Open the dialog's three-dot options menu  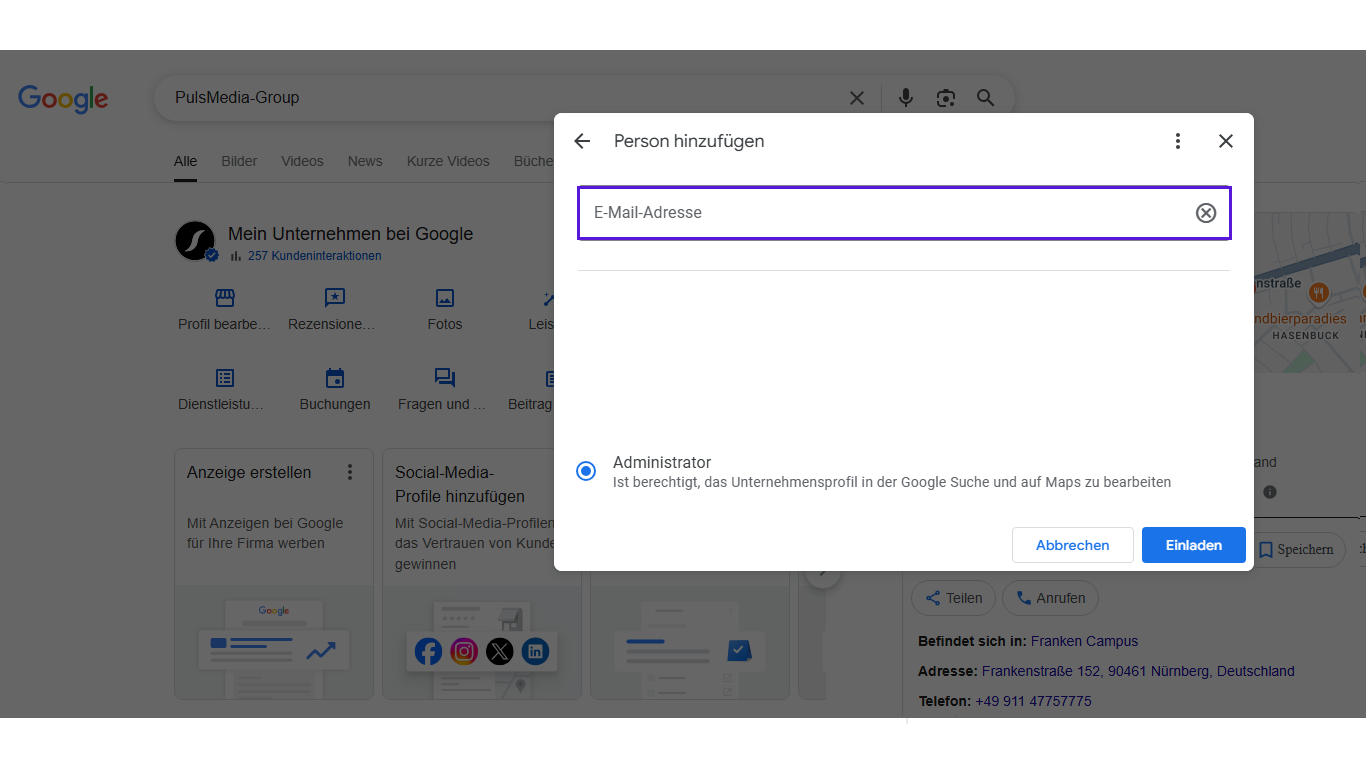tap(1178, 141)
